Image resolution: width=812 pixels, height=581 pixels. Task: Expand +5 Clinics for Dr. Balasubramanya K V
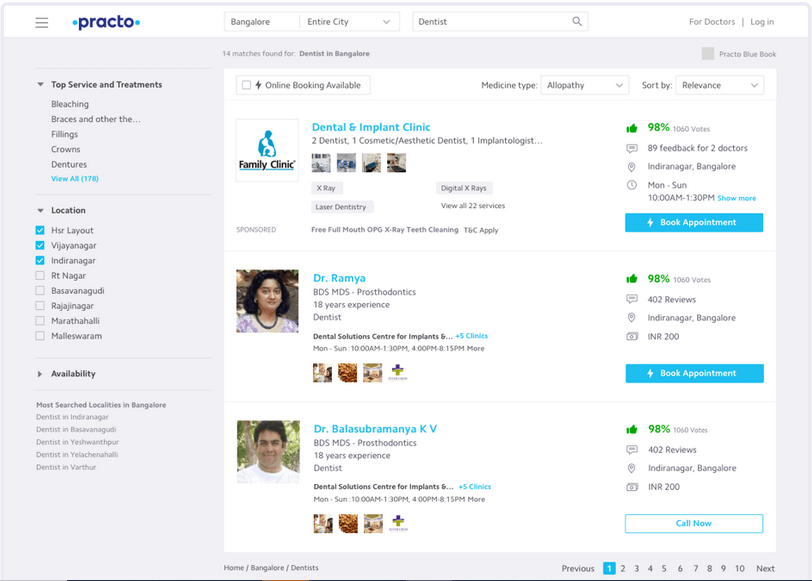point(474,487)
